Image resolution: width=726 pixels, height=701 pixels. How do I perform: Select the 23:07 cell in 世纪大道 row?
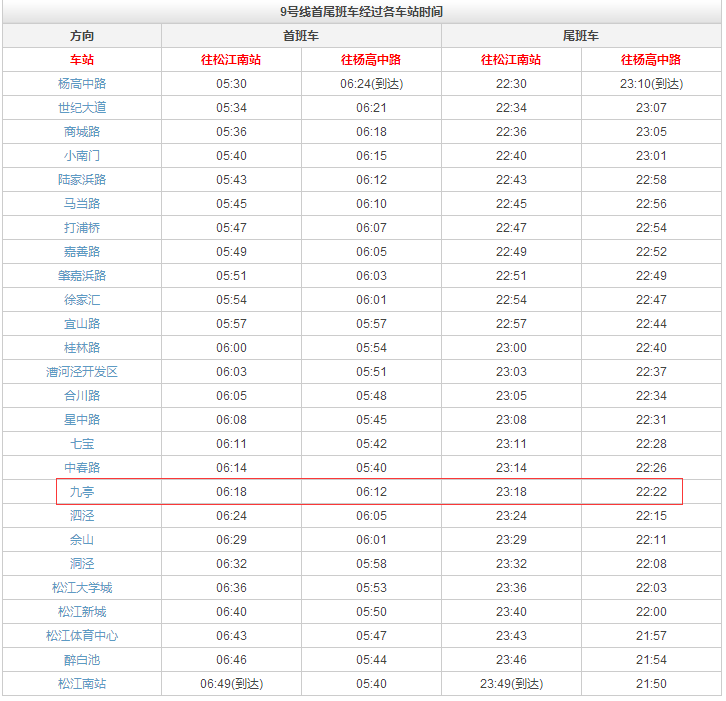point(651,108)
